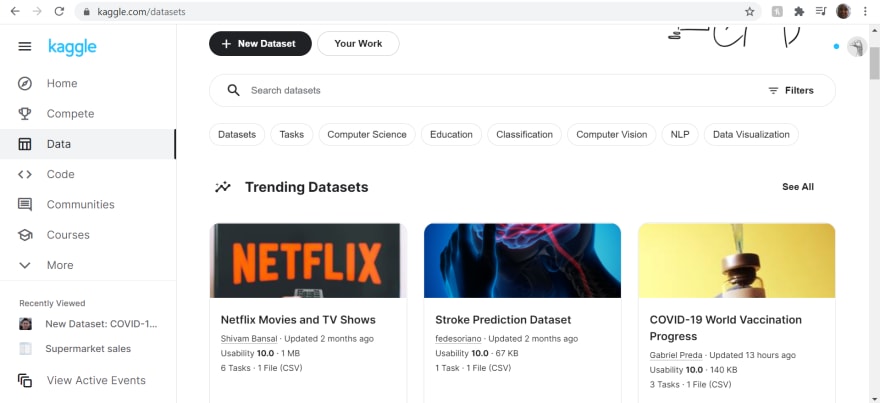The height and width of the screenshot is (403, 880).
Task: Click the Supermarket sales file icon
Action: coord(25,349)
